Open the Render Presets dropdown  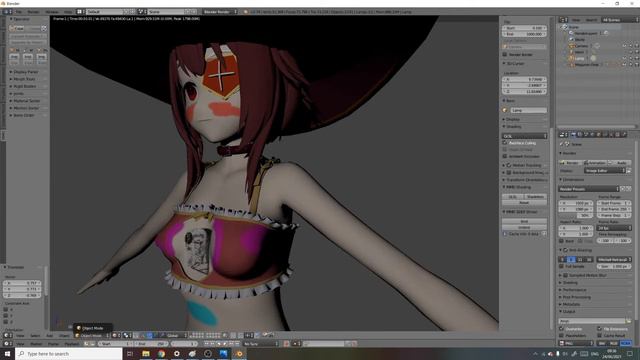click(x=589, y=189)
